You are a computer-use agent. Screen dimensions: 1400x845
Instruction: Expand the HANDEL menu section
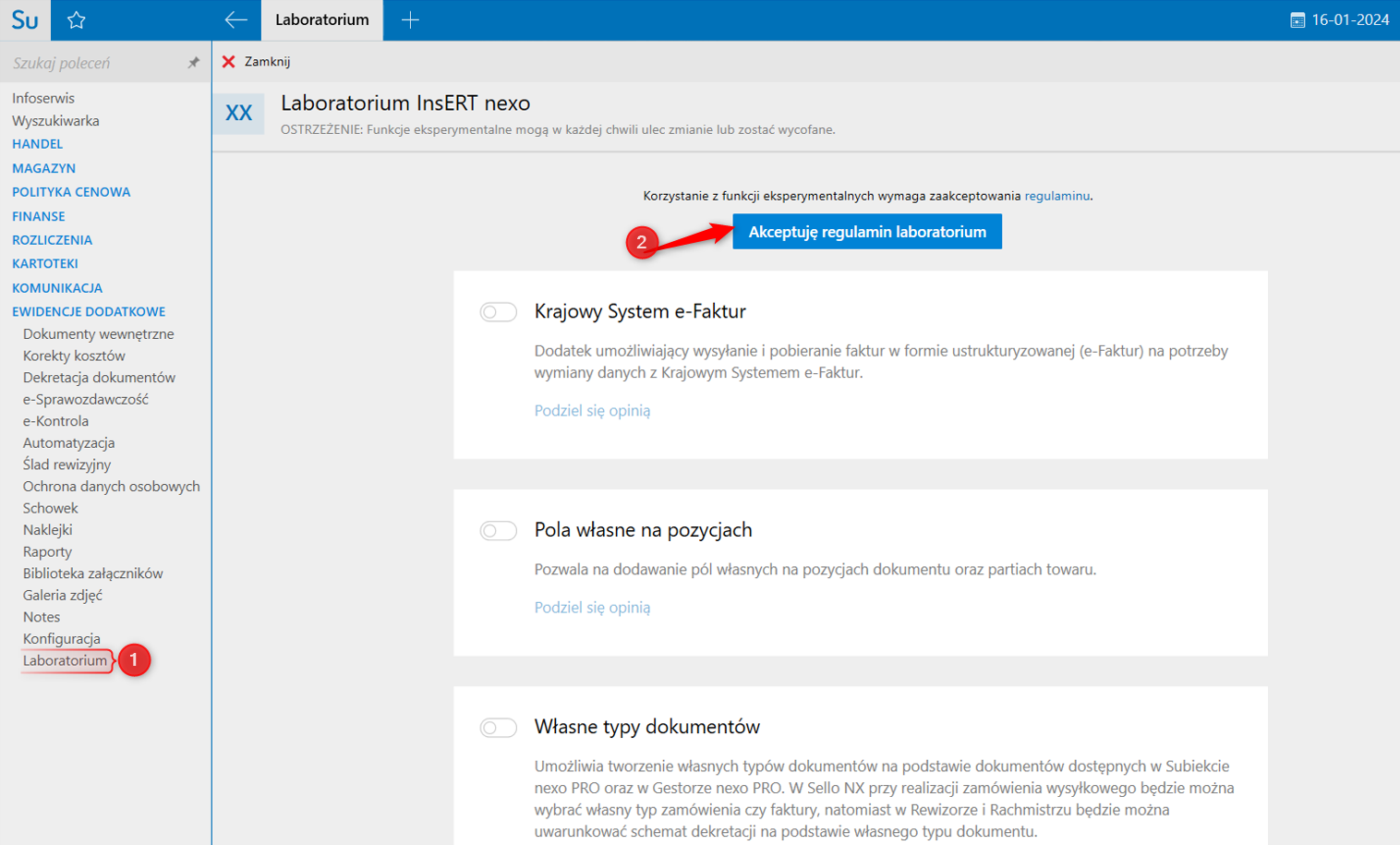coord(38,144)
